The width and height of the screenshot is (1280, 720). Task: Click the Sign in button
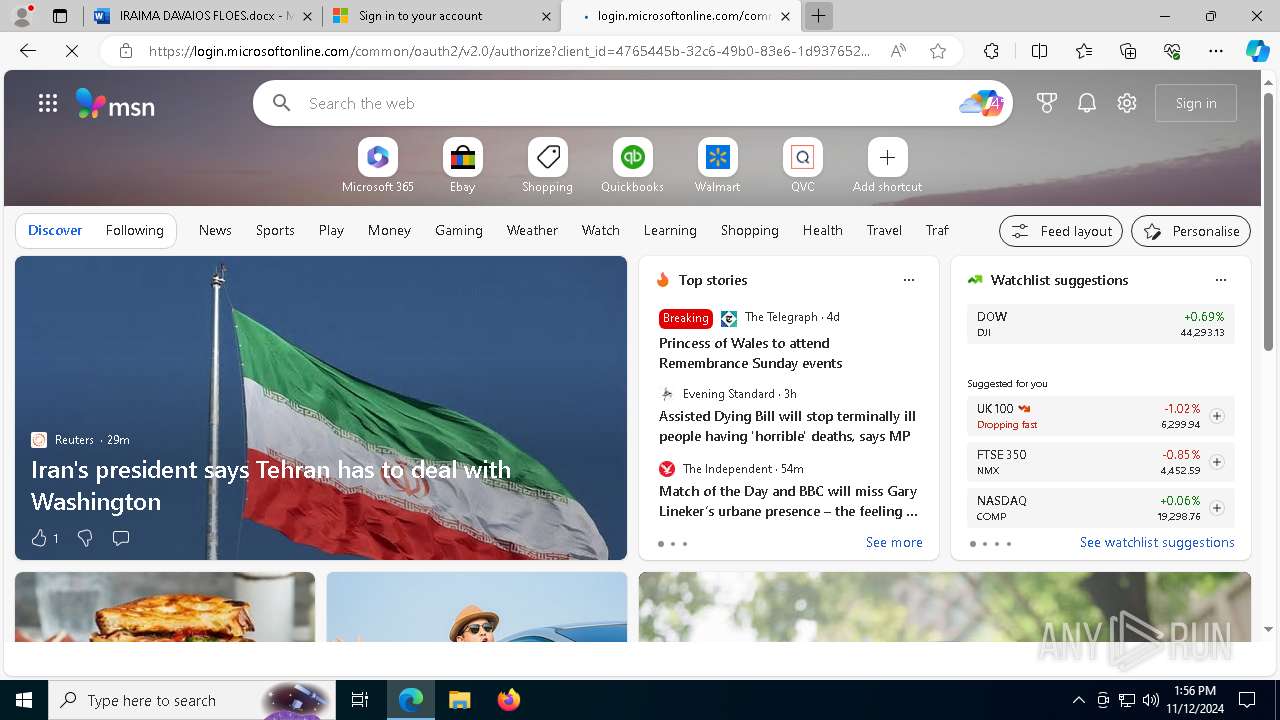click(x=1196, y=103)
